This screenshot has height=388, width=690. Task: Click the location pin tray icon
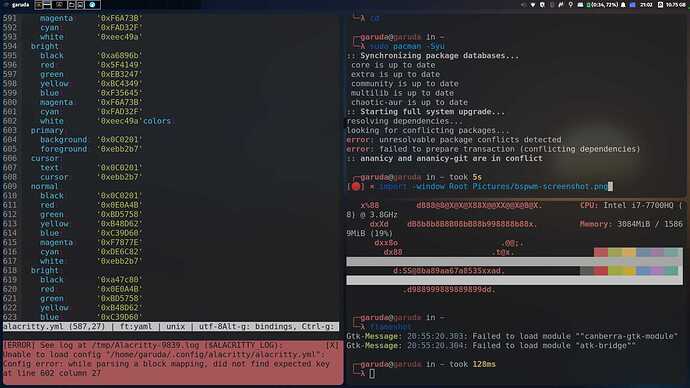(571, 5)
